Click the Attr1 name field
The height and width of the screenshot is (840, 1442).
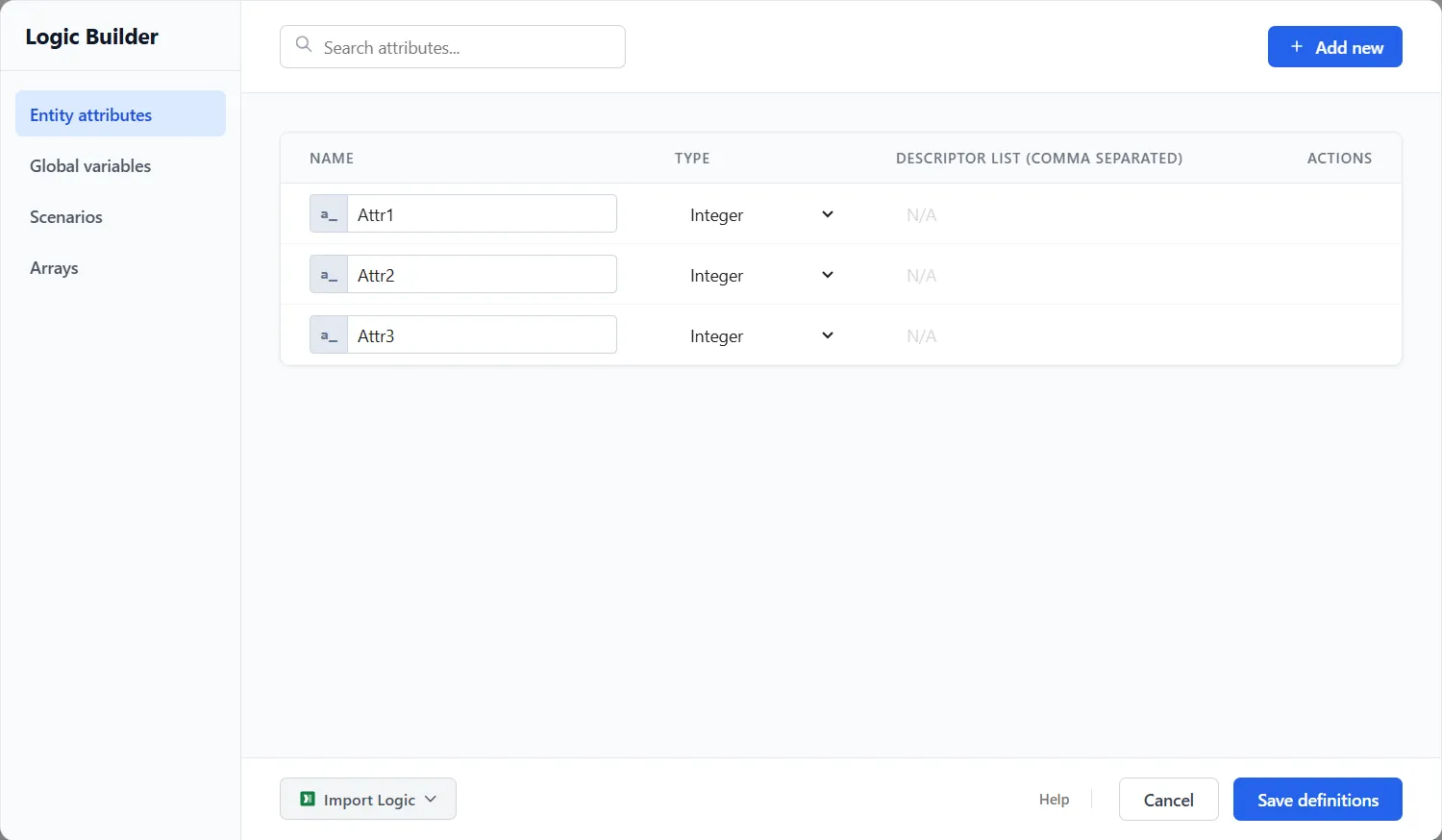482,214
